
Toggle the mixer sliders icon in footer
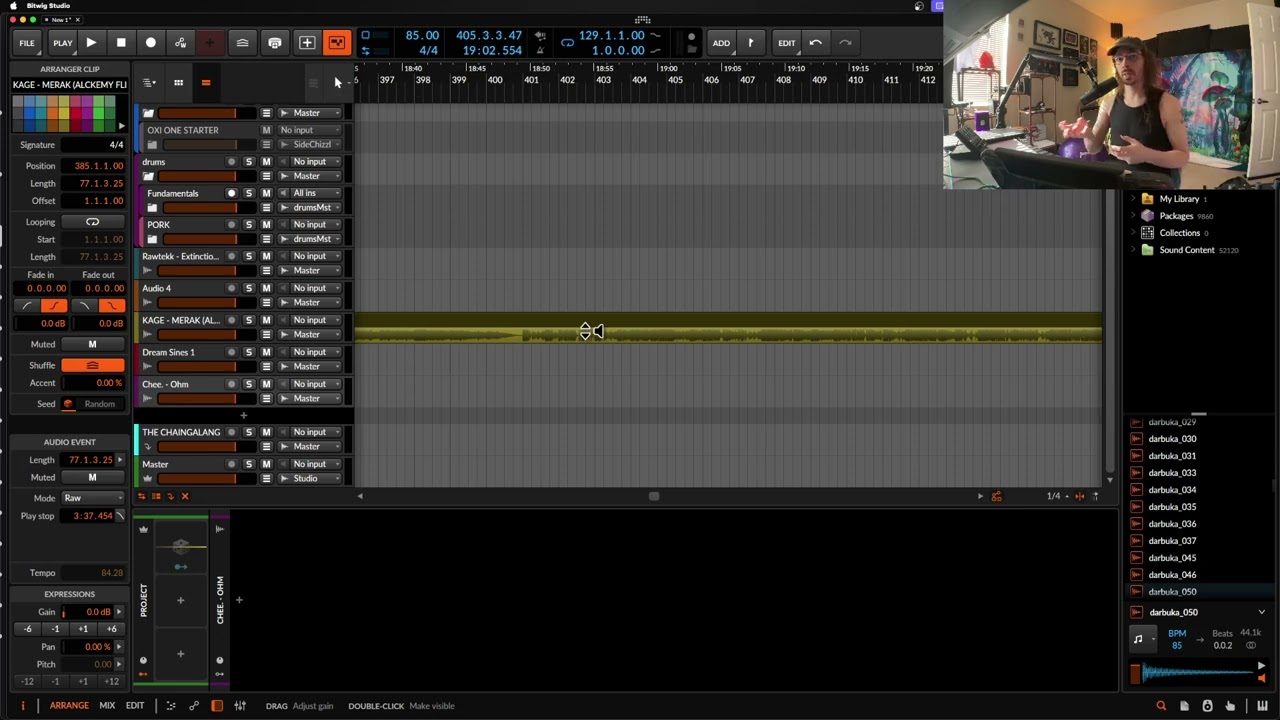tap(240, 706)
